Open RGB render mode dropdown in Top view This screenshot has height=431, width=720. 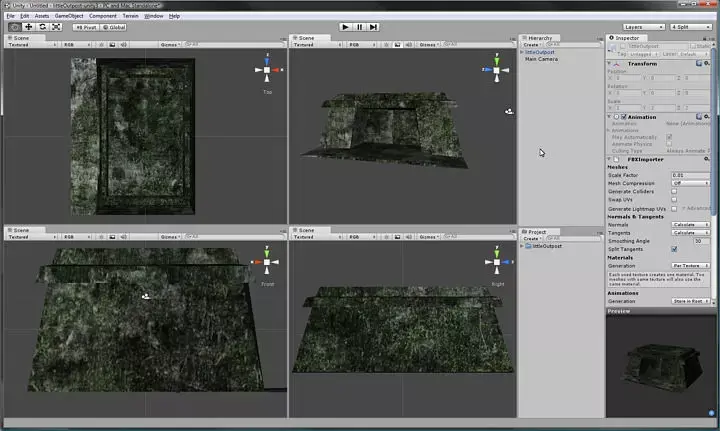coord(76,45)
